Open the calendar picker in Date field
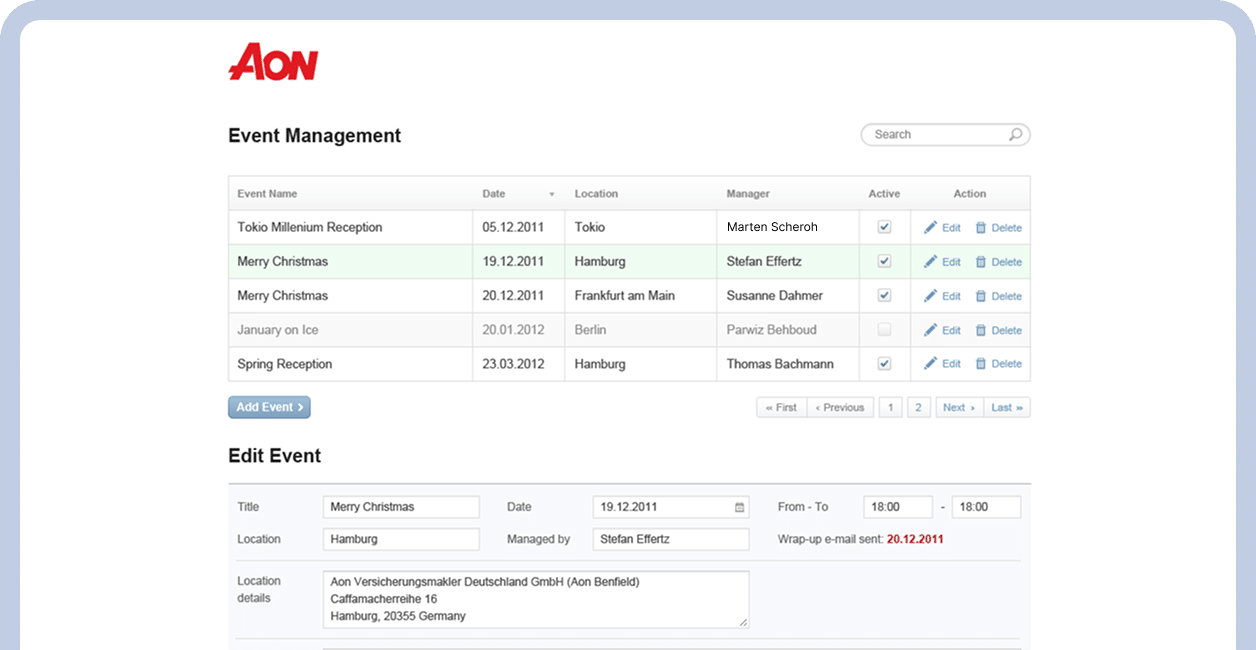Viewport: 1256px width, 650px height. [x=740, y=507]
